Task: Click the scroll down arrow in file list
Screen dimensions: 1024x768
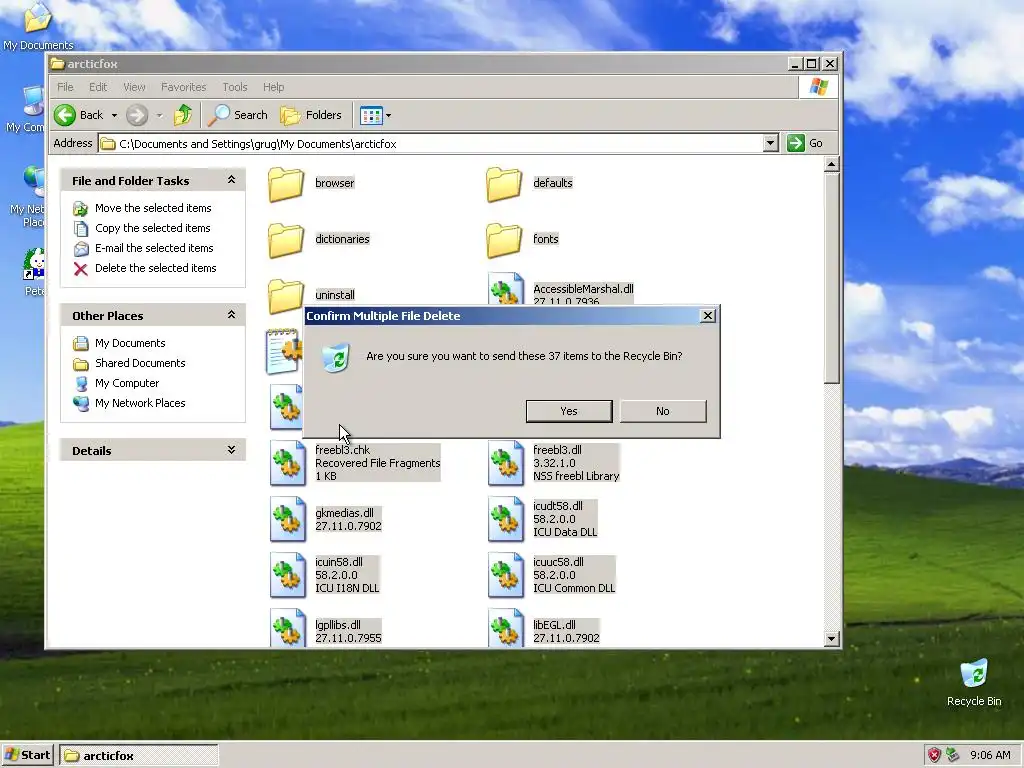Action: [831, 639]
